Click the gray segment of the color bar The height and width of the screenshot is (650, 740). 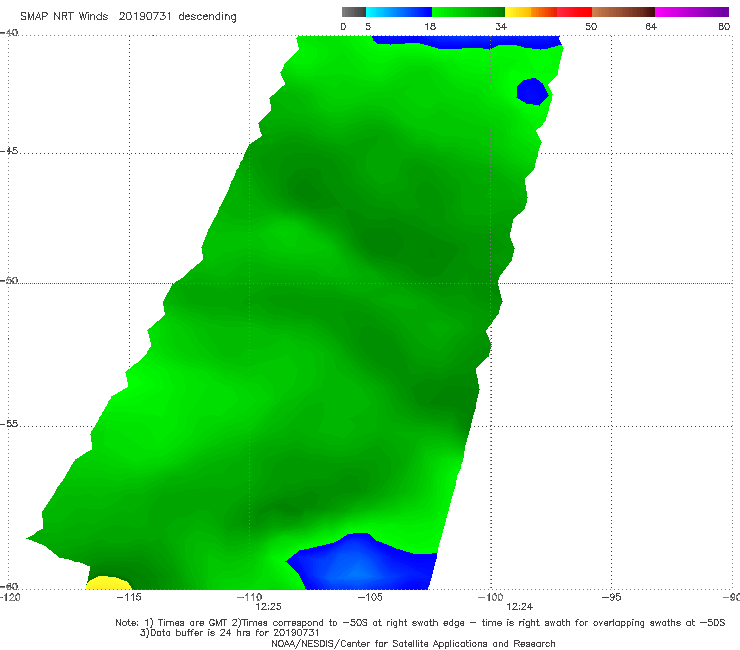354,12
